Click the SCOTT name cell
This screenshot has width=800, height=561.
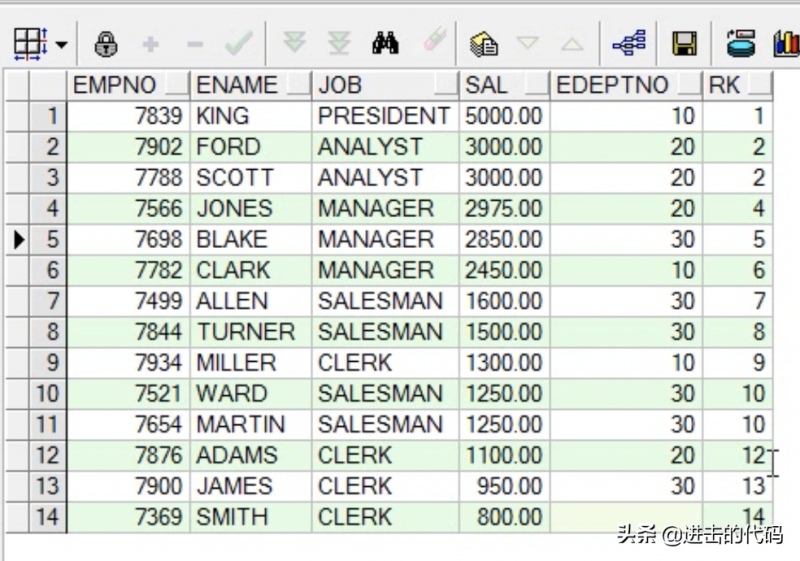251,177
